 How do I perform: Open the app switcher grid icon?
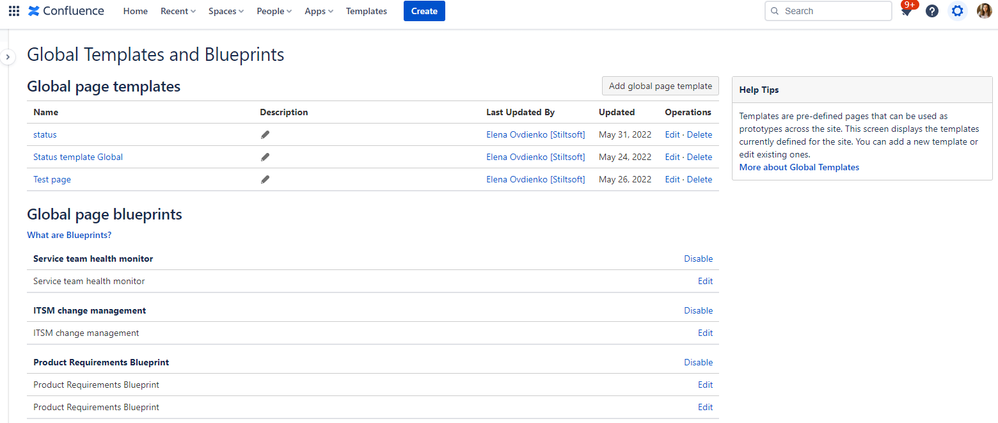(14, 11)
